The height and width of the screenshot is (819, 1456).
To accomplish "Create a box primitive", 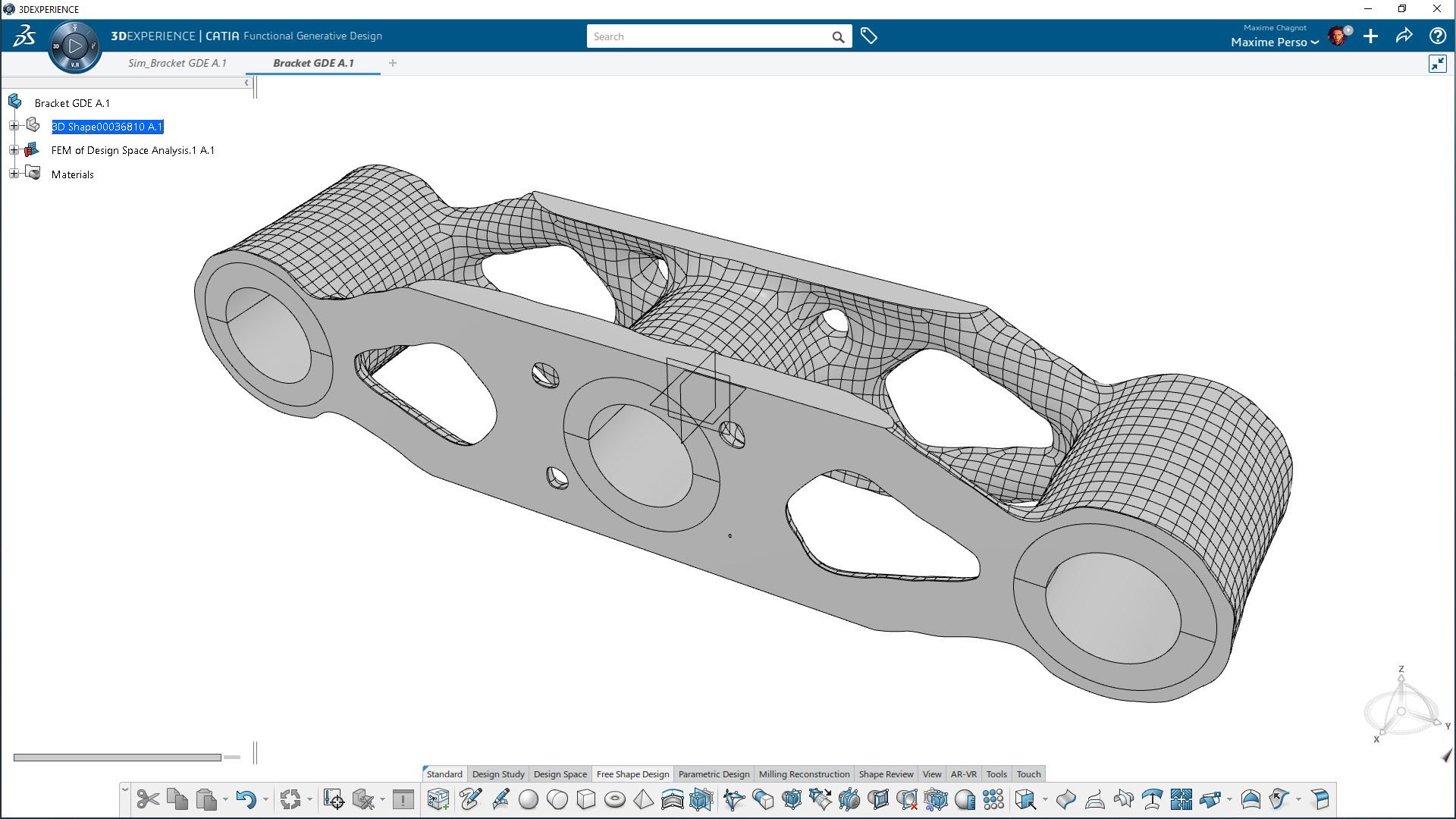I will pyautogui.click(x=586, y=799).
